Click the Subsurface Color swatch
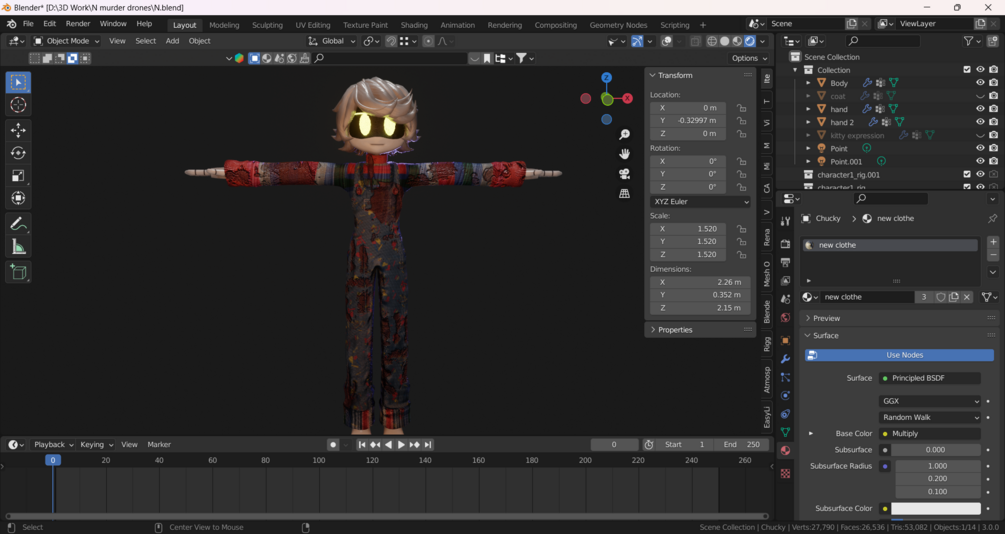Viewport: 1005px width, 534px height. pos(935,509)
